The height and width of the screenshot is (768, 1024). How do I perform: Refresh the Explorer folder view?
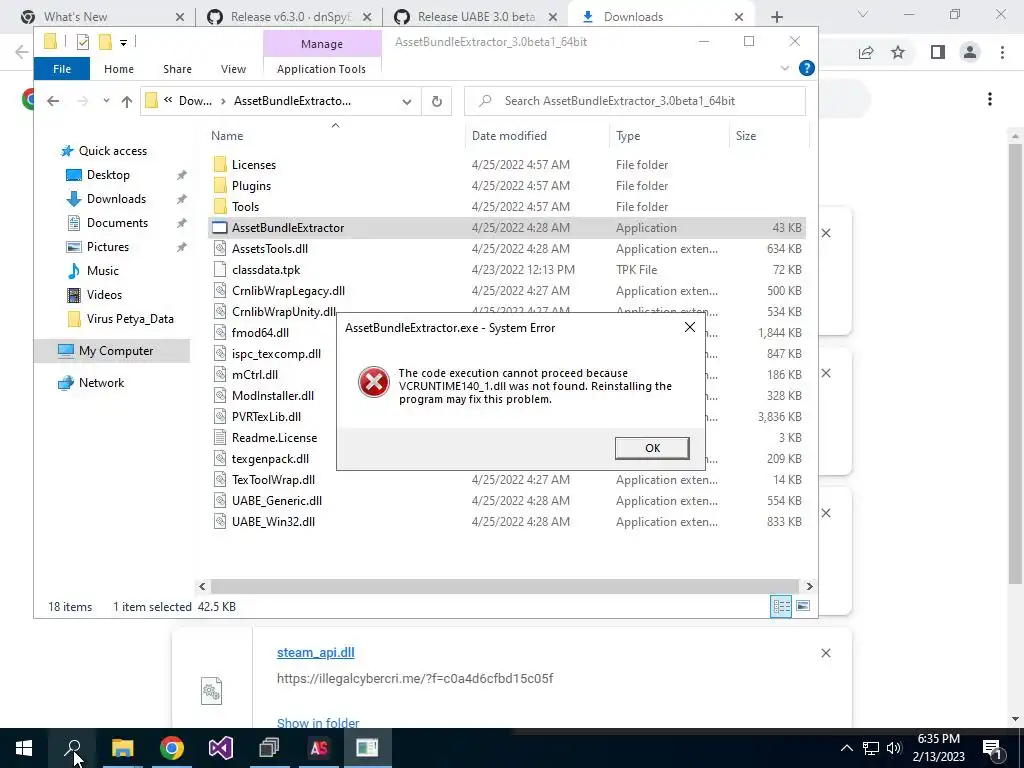pos(437,101)
